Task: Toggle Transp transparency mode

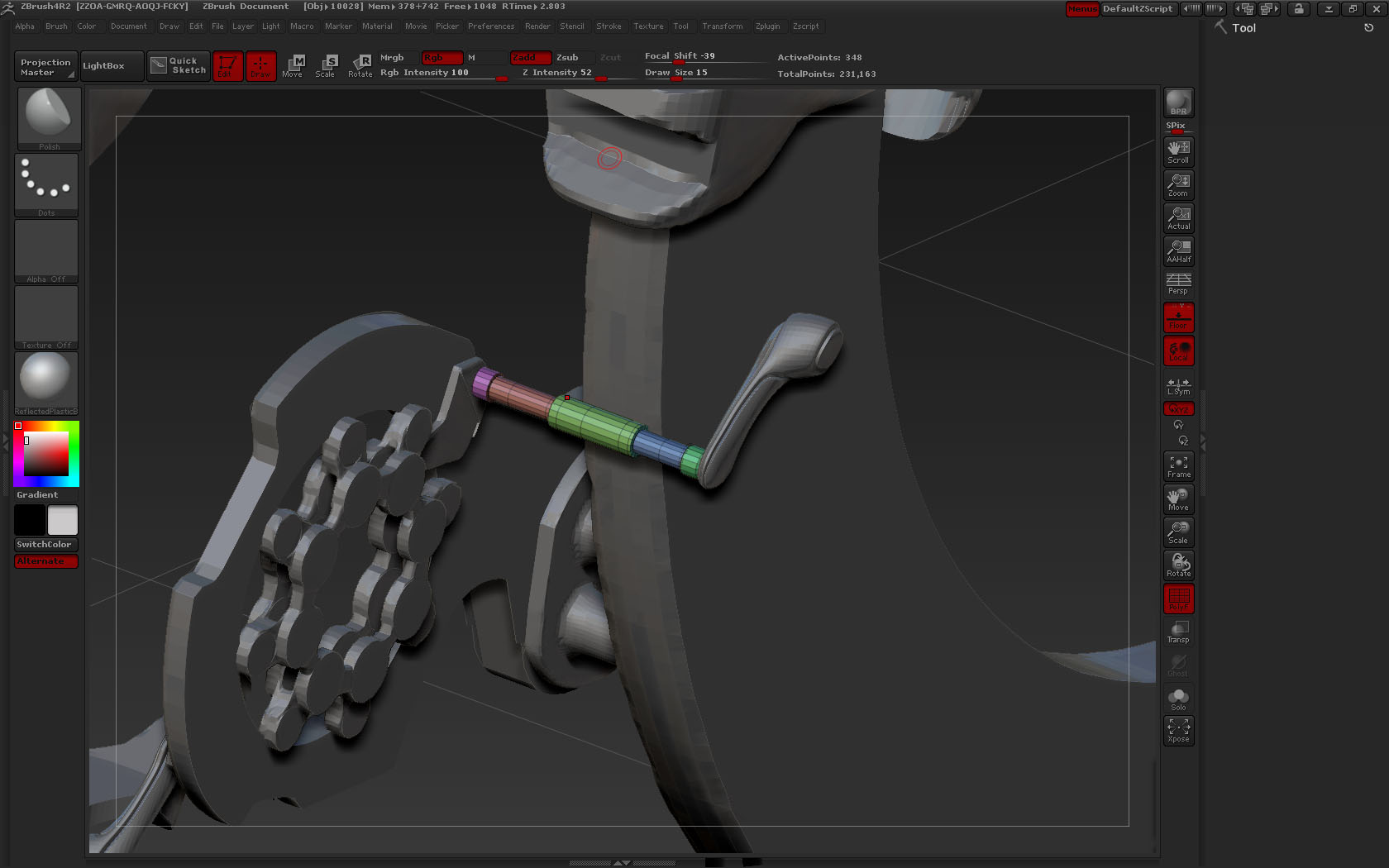Action: [x=1178, y=632]
